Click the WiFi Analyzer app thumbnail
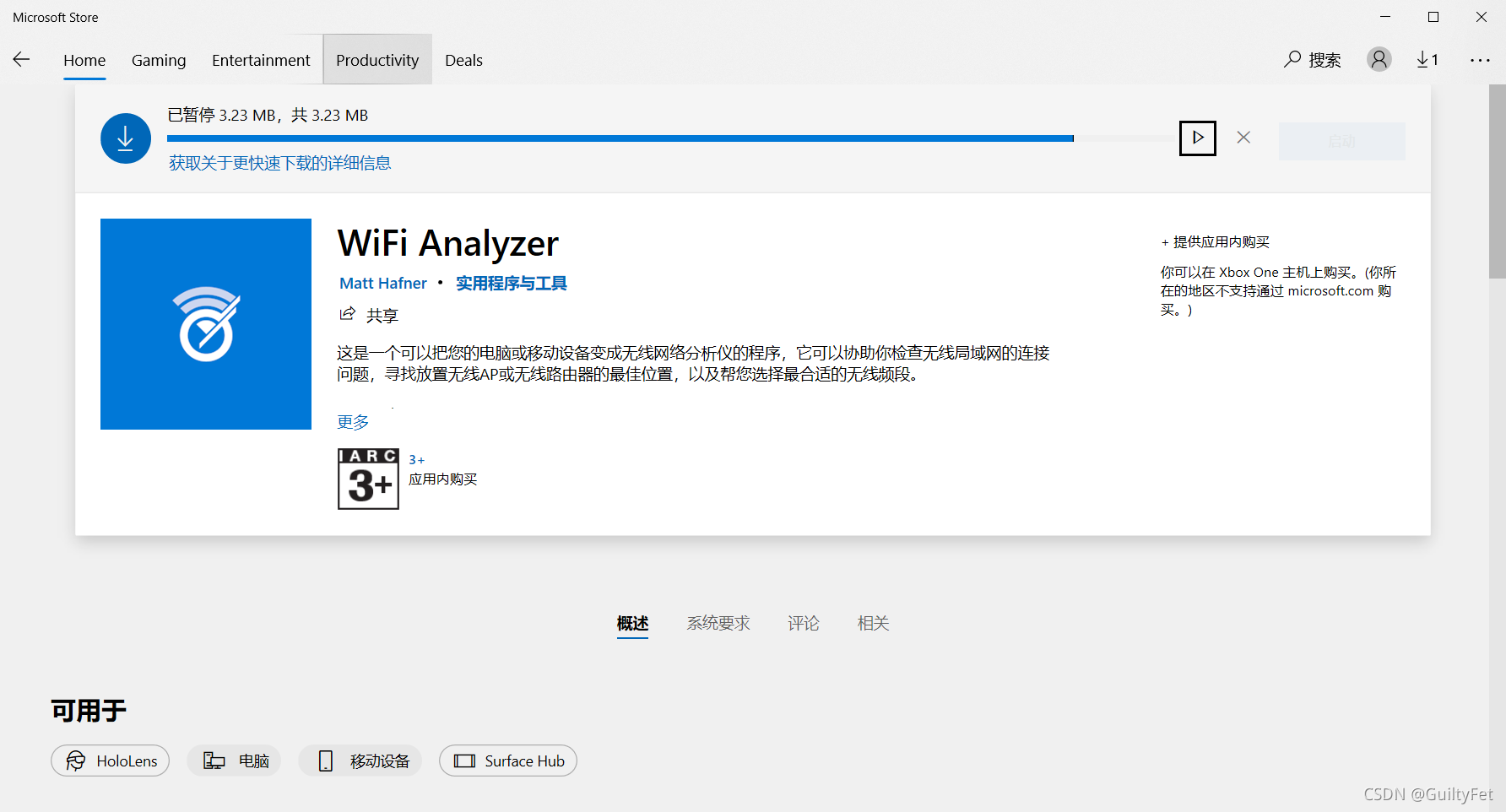 tap(206, 324)
